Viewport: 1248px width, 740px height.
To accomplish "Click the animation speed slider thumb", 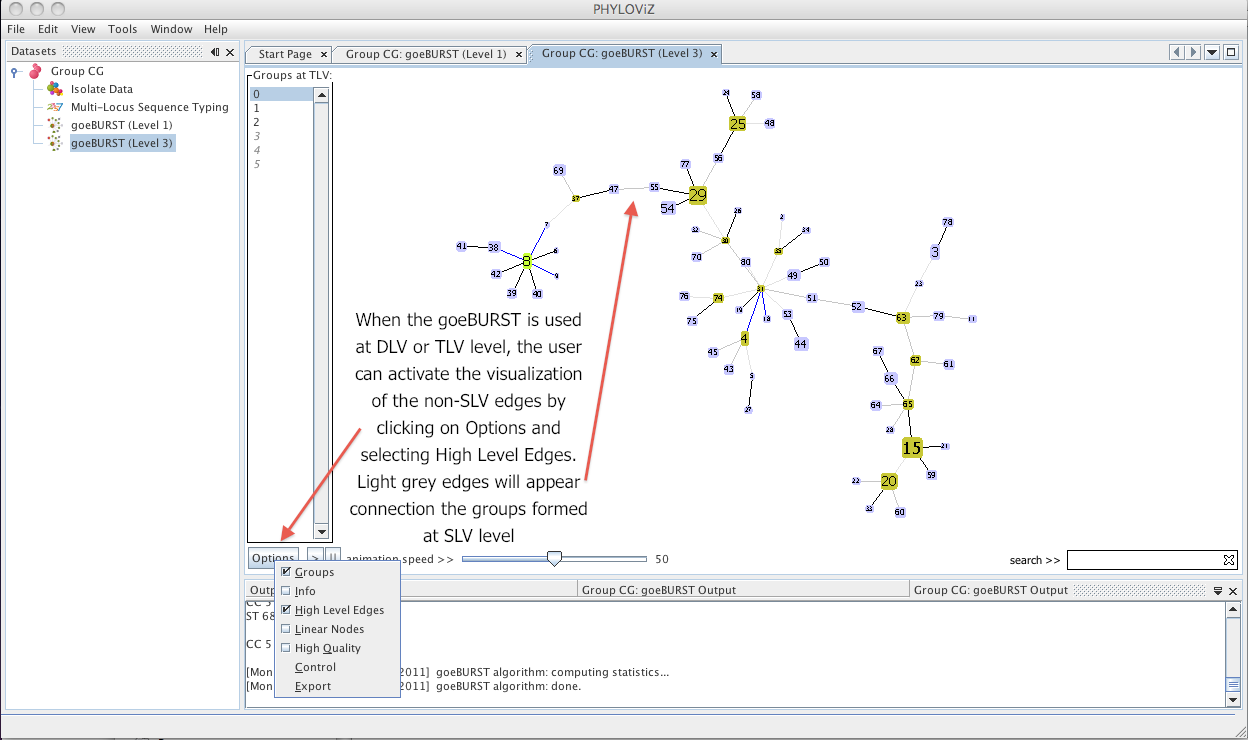I will tap(555, 559).
